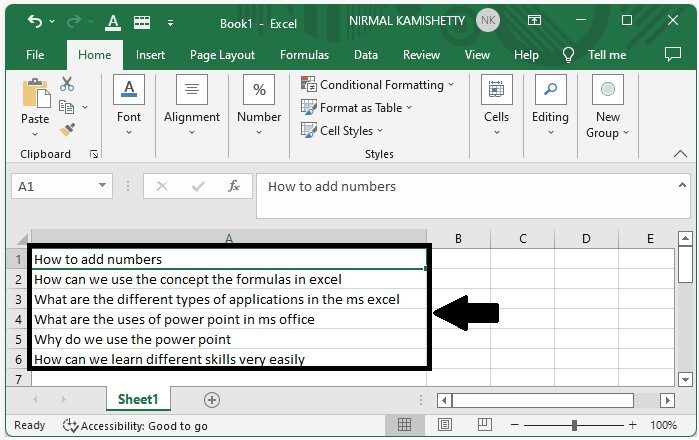This screenshot has height=440, width=699.
Task: Open Clipboard pane dialog launcher
Action: 94,154
